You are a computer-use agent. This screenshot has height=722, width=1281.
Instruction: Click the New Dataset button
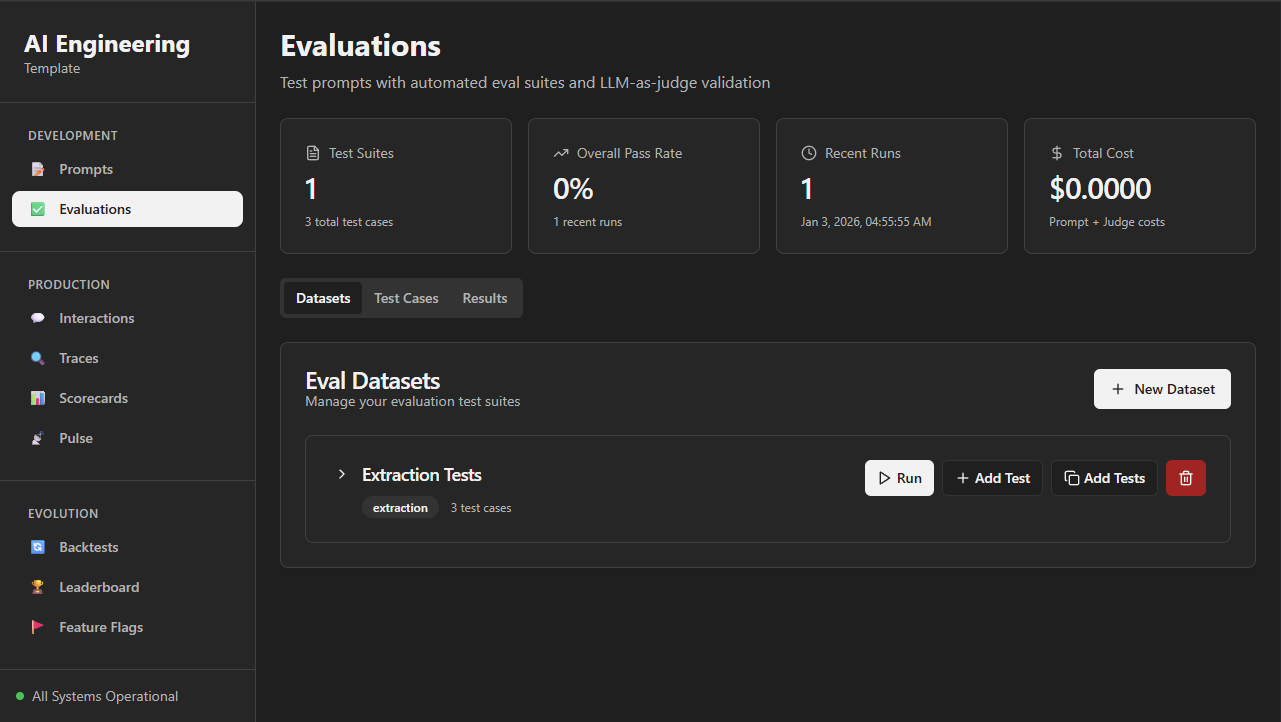[1161, 388]
